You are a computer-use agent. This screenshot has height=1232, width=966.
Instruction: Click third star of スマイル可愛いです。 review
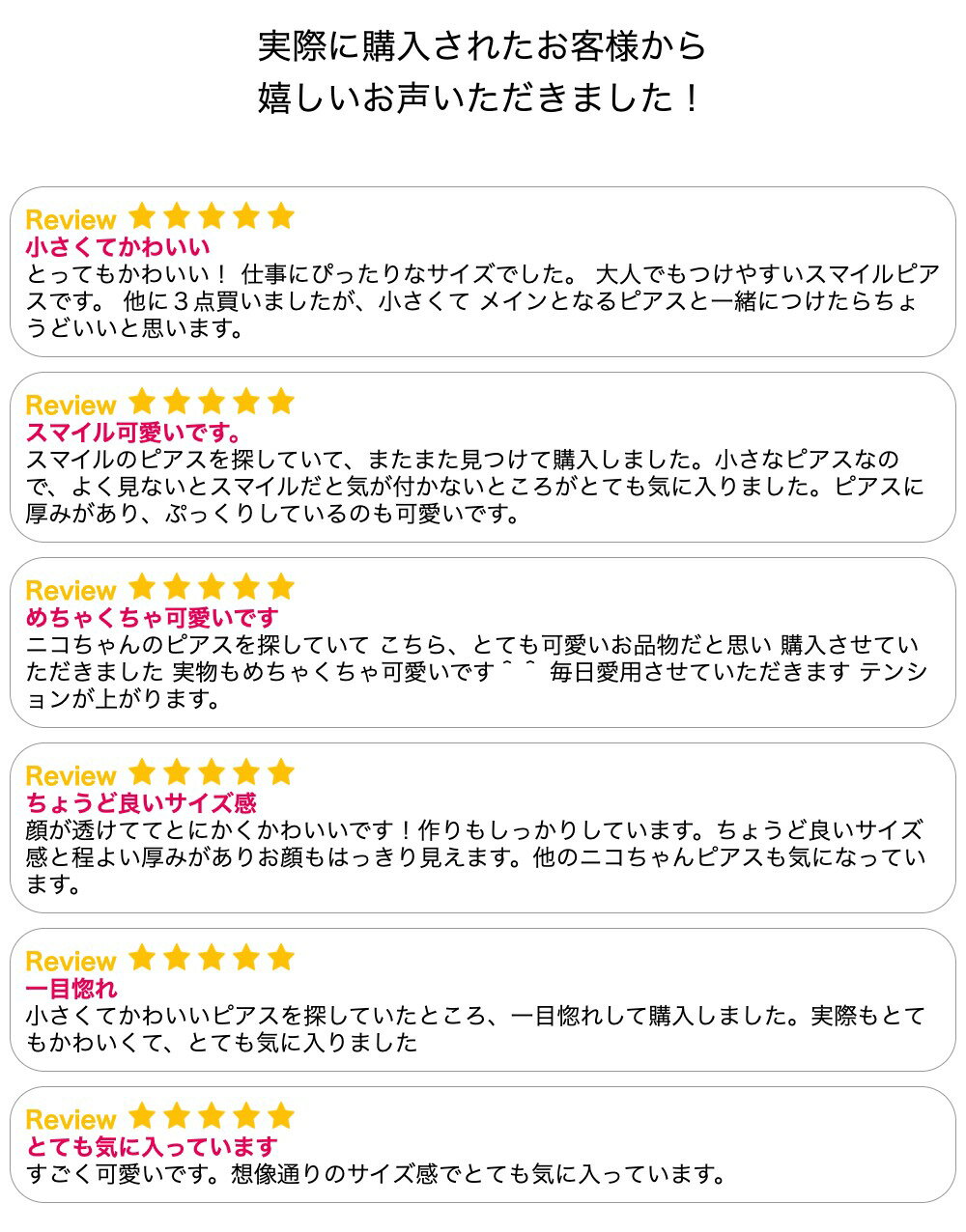click(x=212, y=401)
